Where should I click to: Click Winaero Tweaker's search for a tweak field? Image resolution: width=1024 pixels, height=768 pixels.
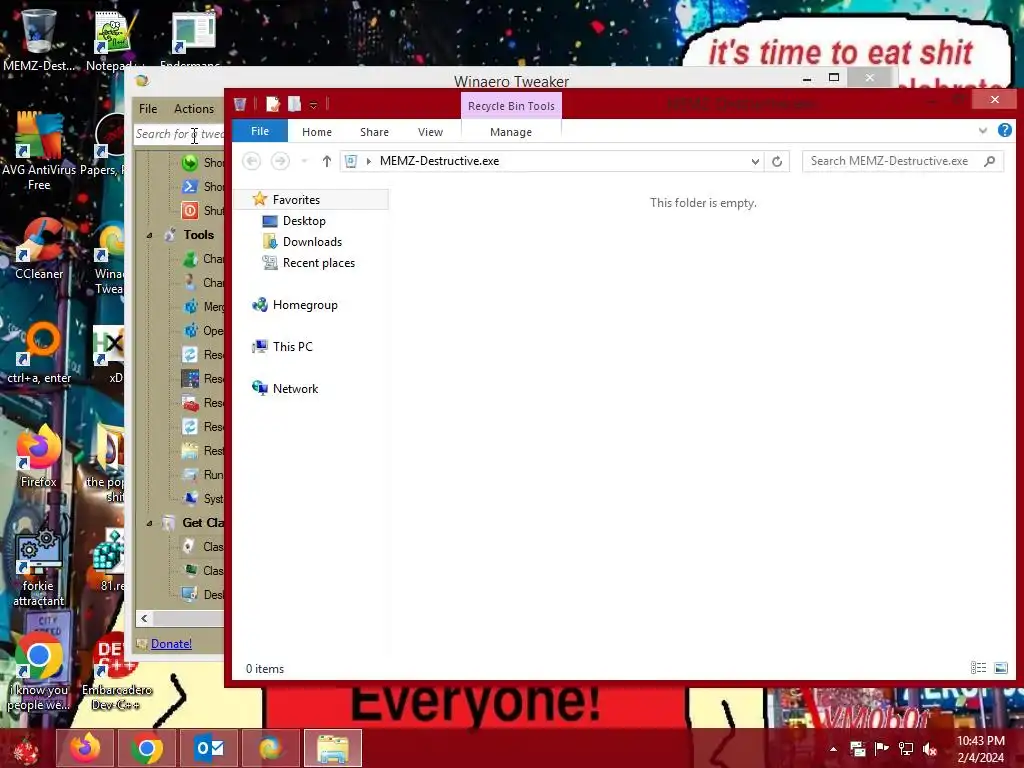(x=180, y=134)
